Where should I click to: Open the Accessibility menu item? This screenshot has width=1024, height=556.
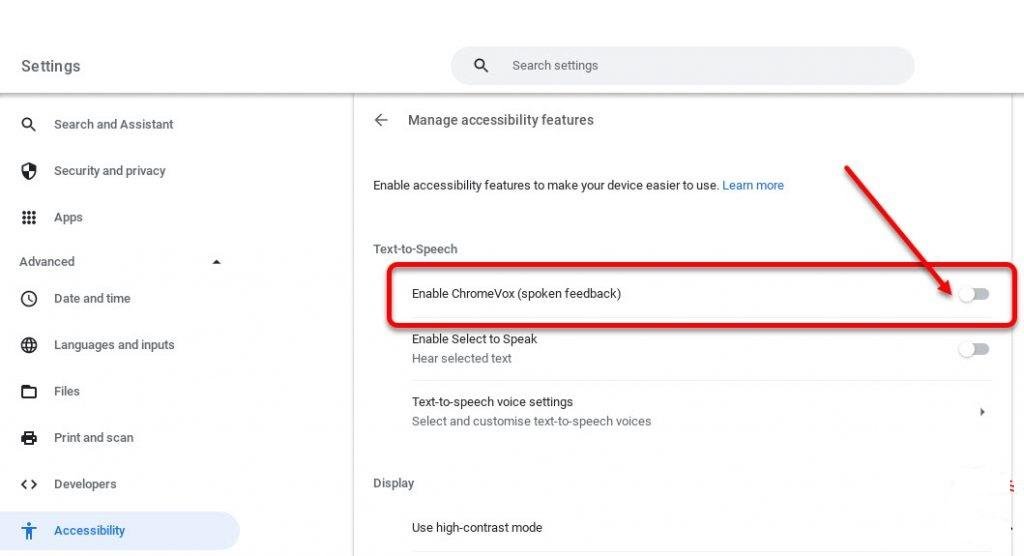click(x=90, y=531)
